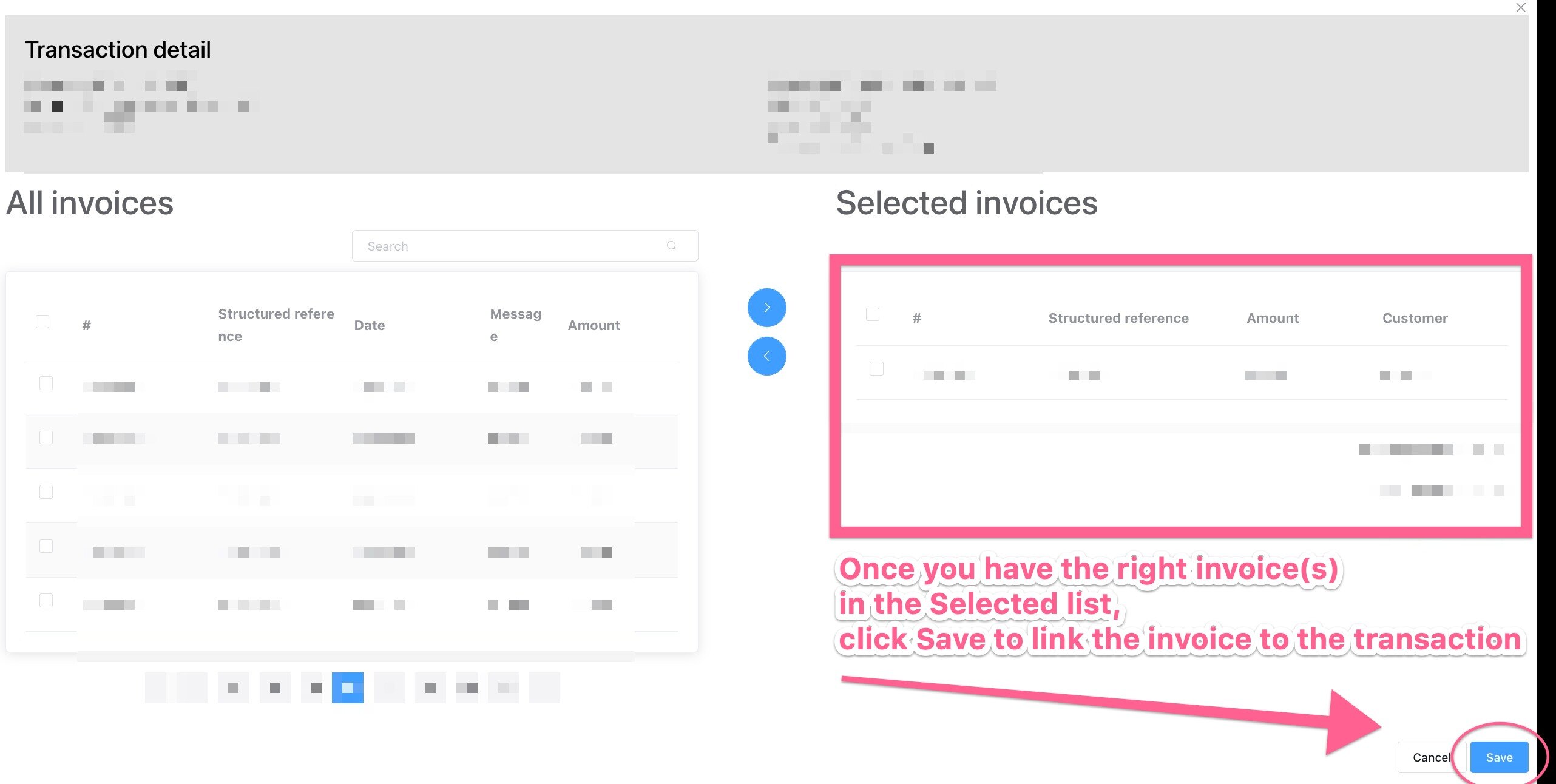
Task: Check the third invoice row checkbox
Action: tap(45, 492)
